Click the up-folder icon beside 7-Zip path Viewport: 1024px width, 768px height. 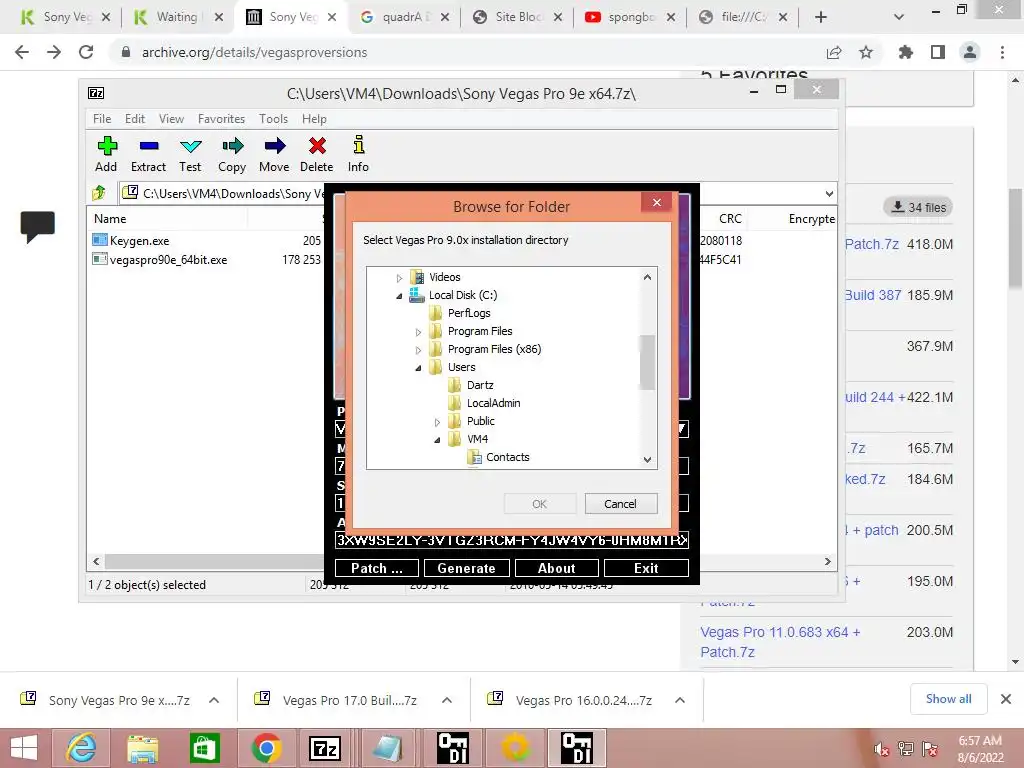point(99,193)
